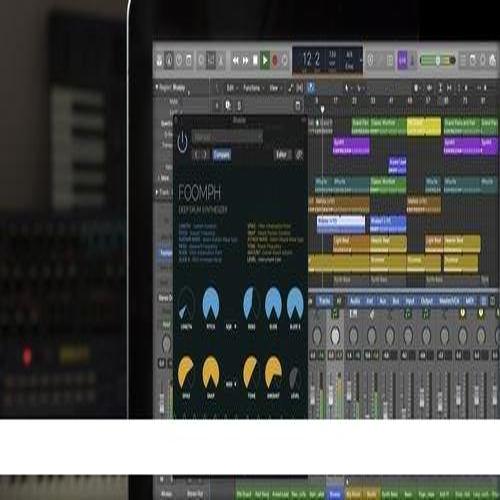Select the Master/VCA mixer filter button
The height and width of the screenshot is (500, 500).
pyautogui.click(x=449, y=301)
